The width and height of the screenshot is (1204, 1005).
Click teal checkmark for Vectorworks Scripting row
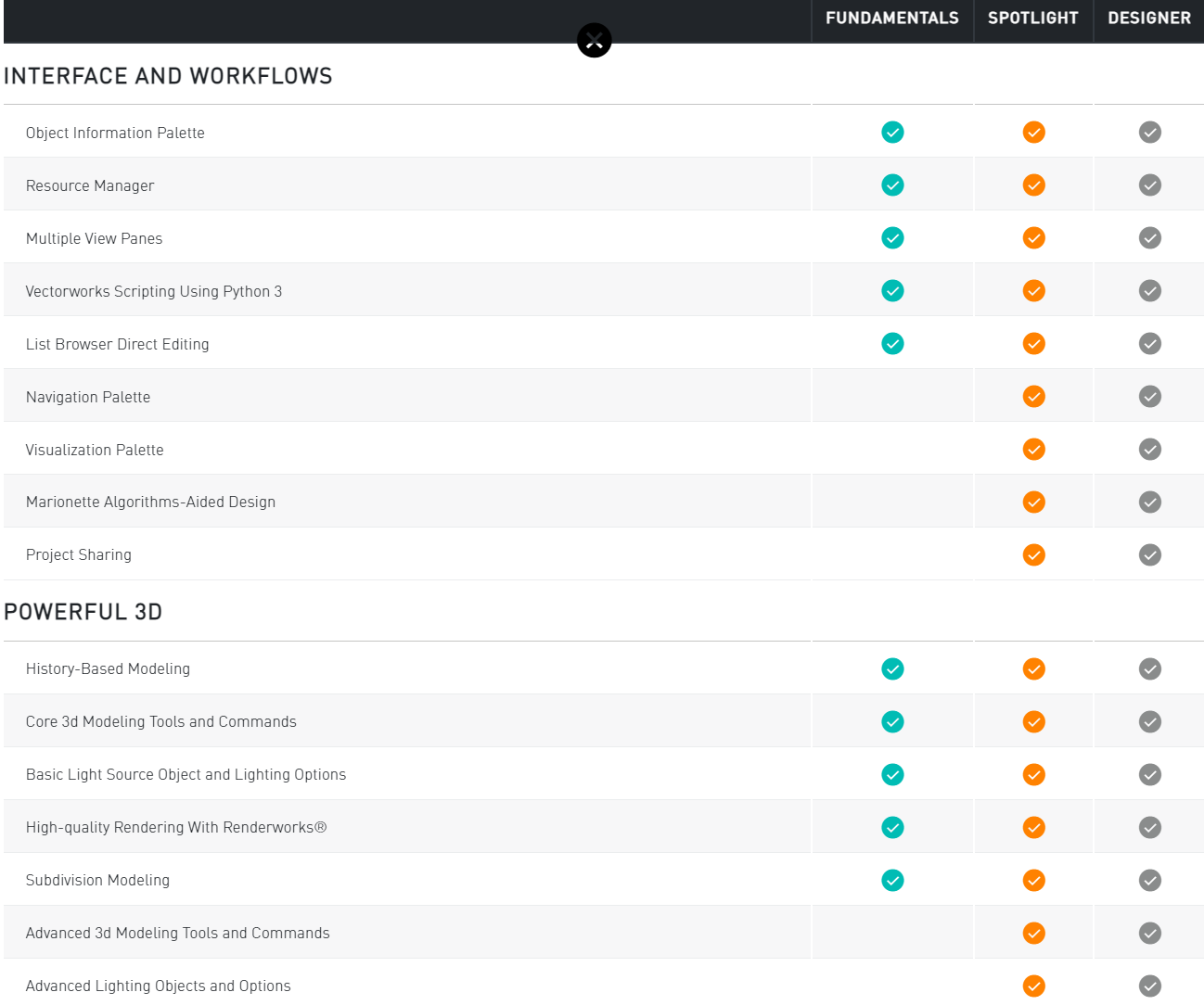892,291
